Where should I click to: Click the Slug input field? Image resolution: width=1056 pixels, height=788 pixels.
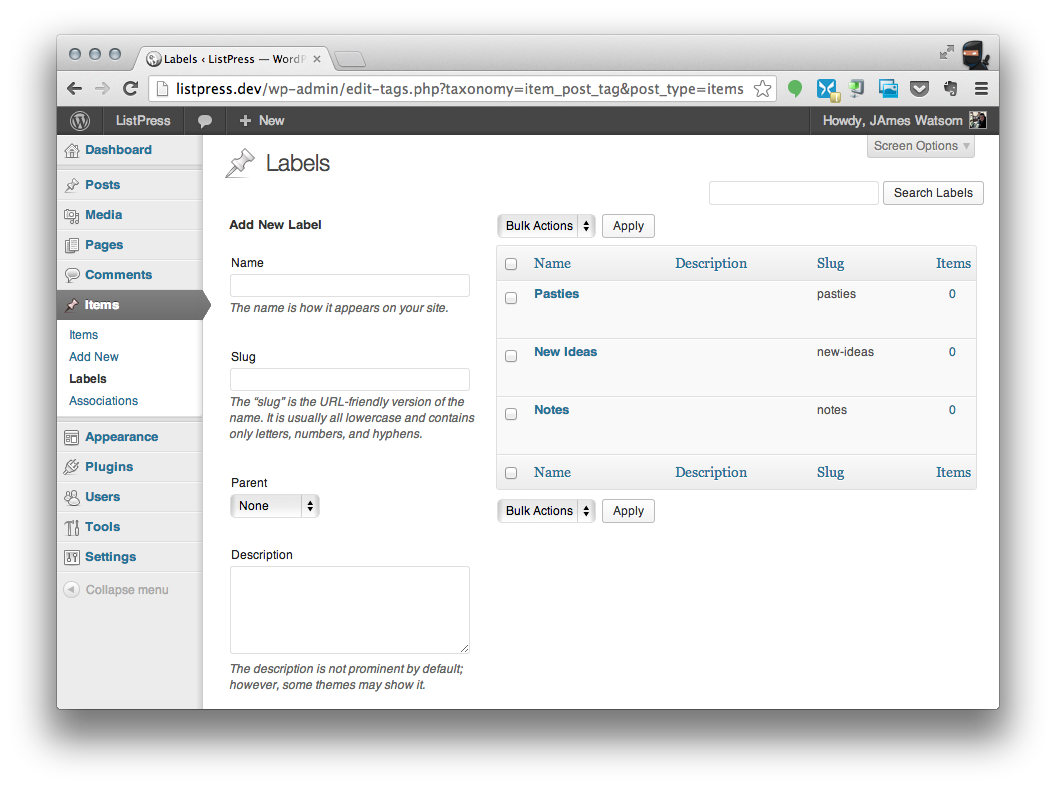pyautogui.click(x=350, y=379)
